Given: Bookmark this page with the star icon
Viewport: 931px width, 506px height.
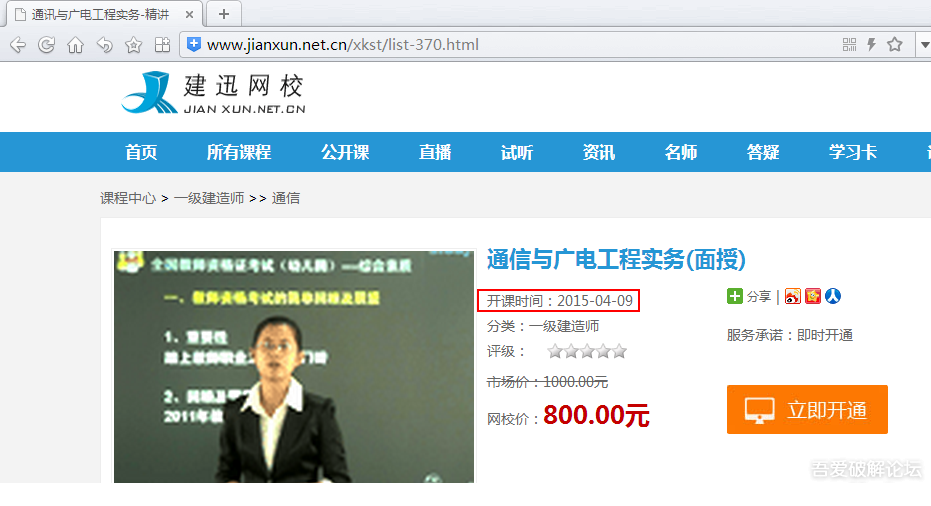Looking at the screenshot, I should pyautogui.click(x=895, y=44).
